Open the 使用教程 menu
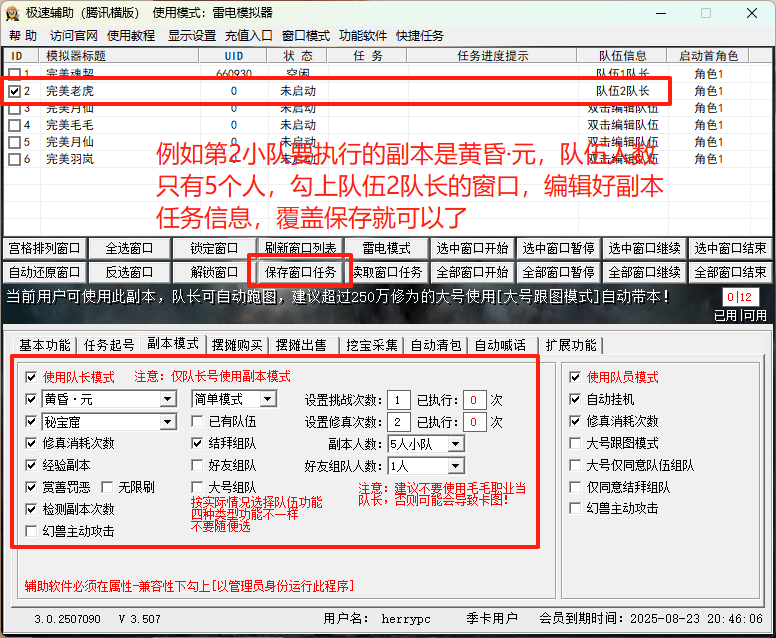The height and width of the screenshot is (638, 776). [131, 36]
